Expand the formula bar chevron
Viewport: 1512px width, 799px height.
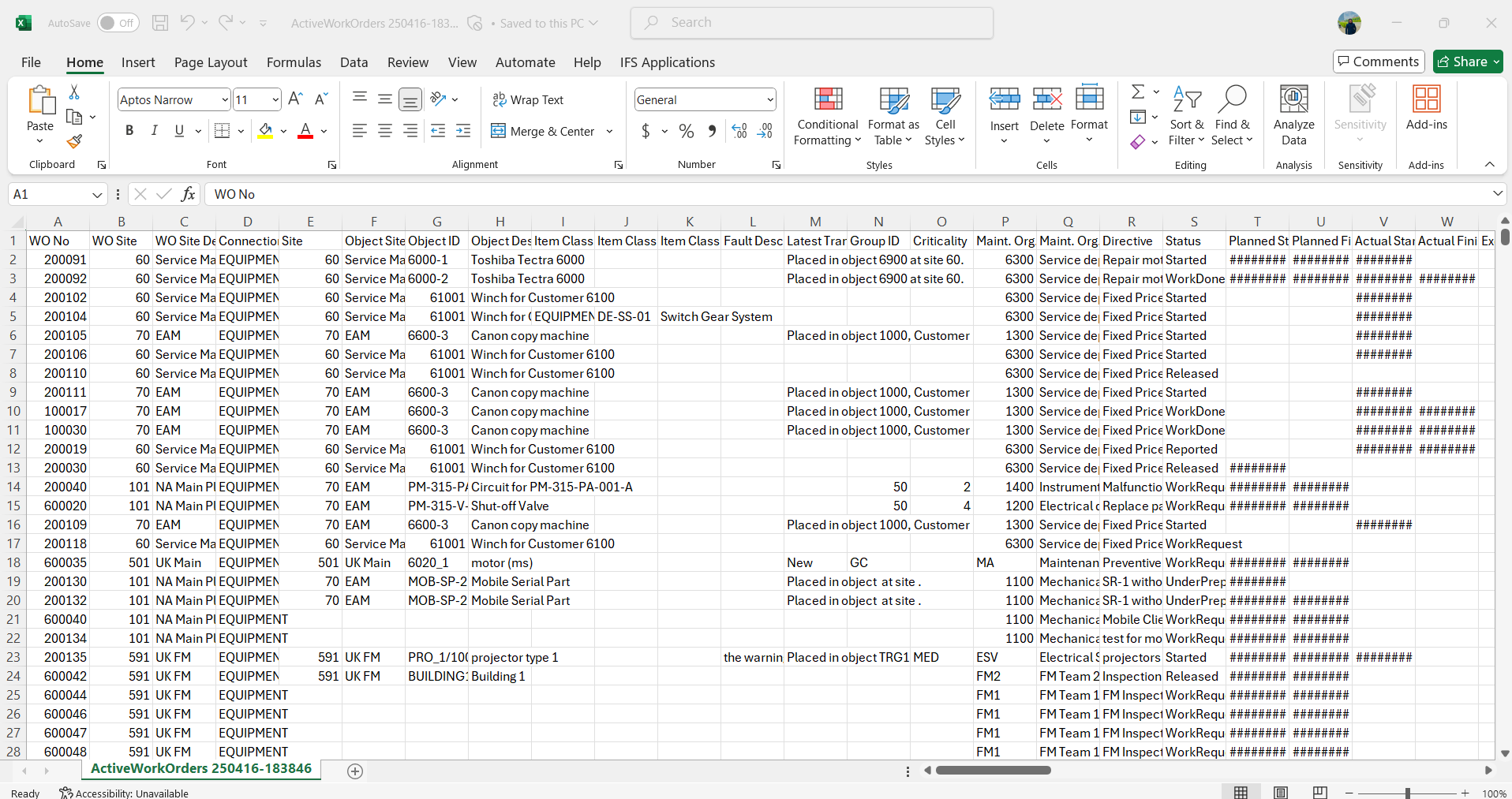click(x=1497, y=193)
